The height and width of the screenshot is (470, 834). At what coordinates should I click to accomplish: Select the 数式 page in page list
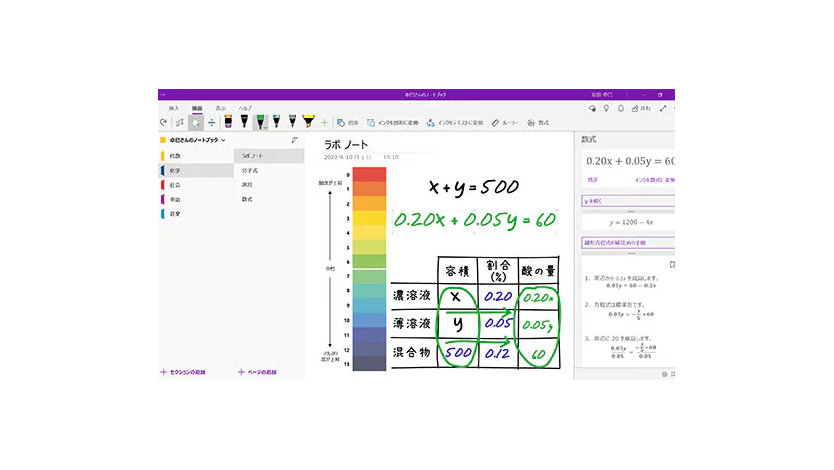click(x=269, y=199)
